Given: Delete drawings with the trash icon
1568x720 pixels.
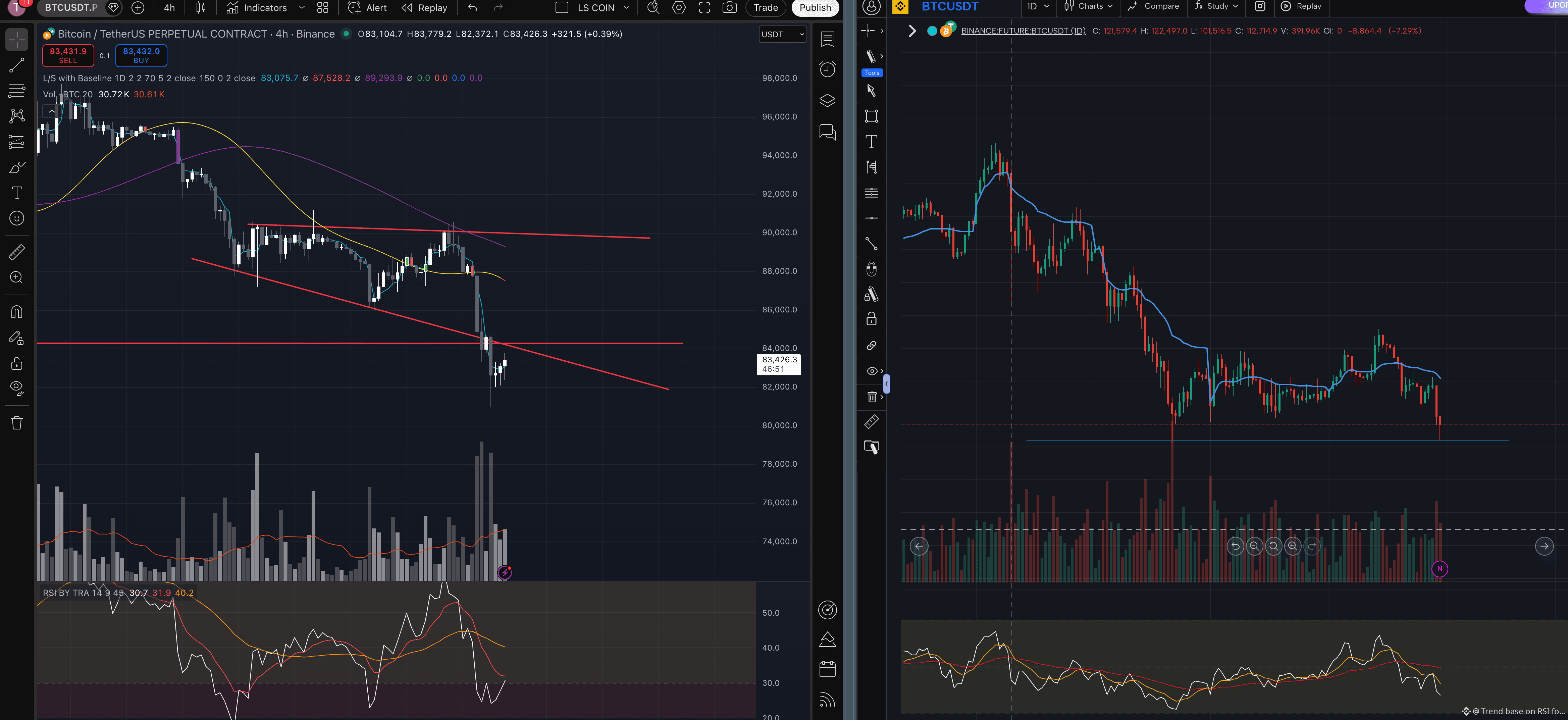Looking at the screenshot, I should 16,422.
